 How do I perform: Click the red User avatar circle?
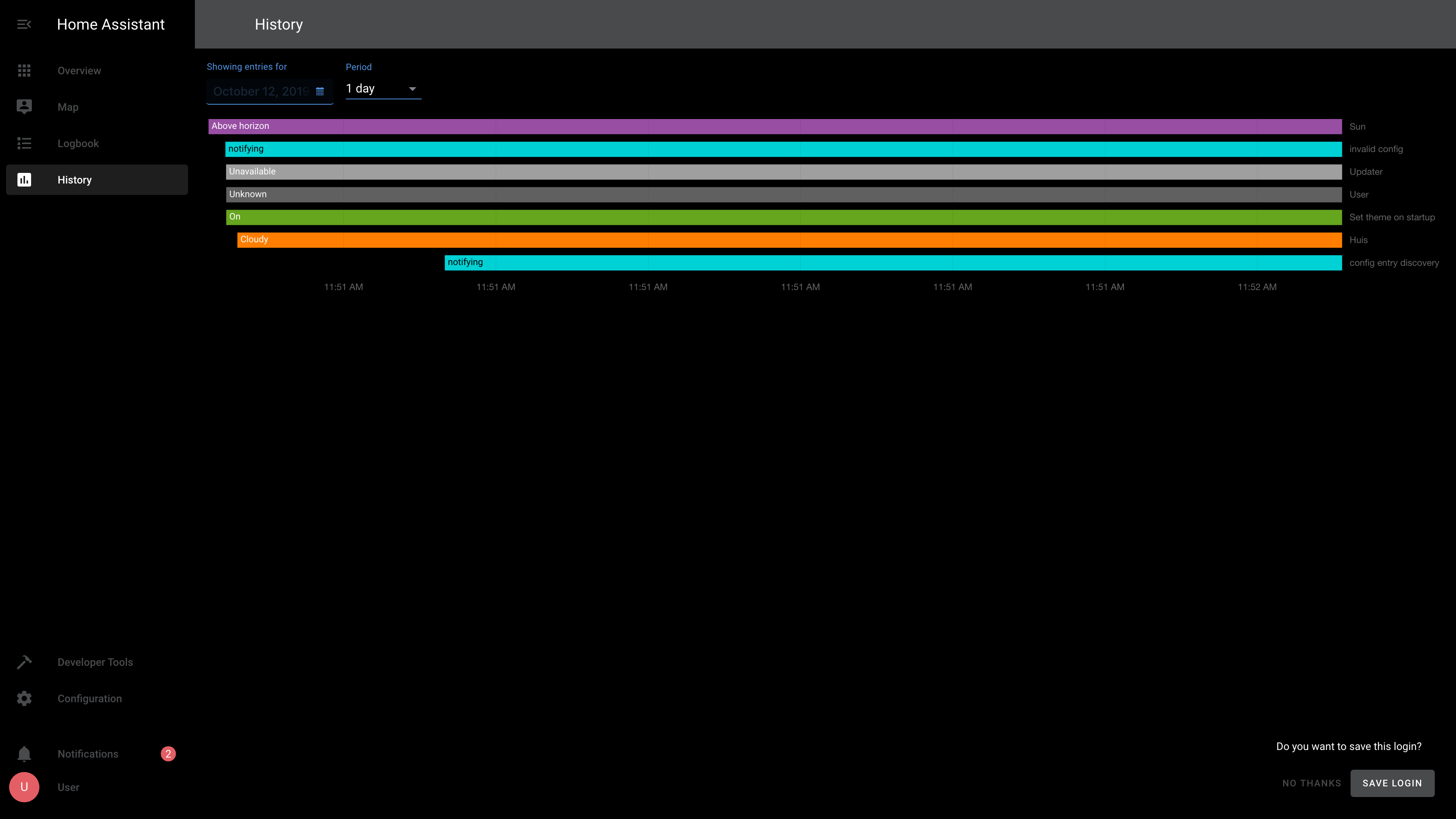coord(24,787)
